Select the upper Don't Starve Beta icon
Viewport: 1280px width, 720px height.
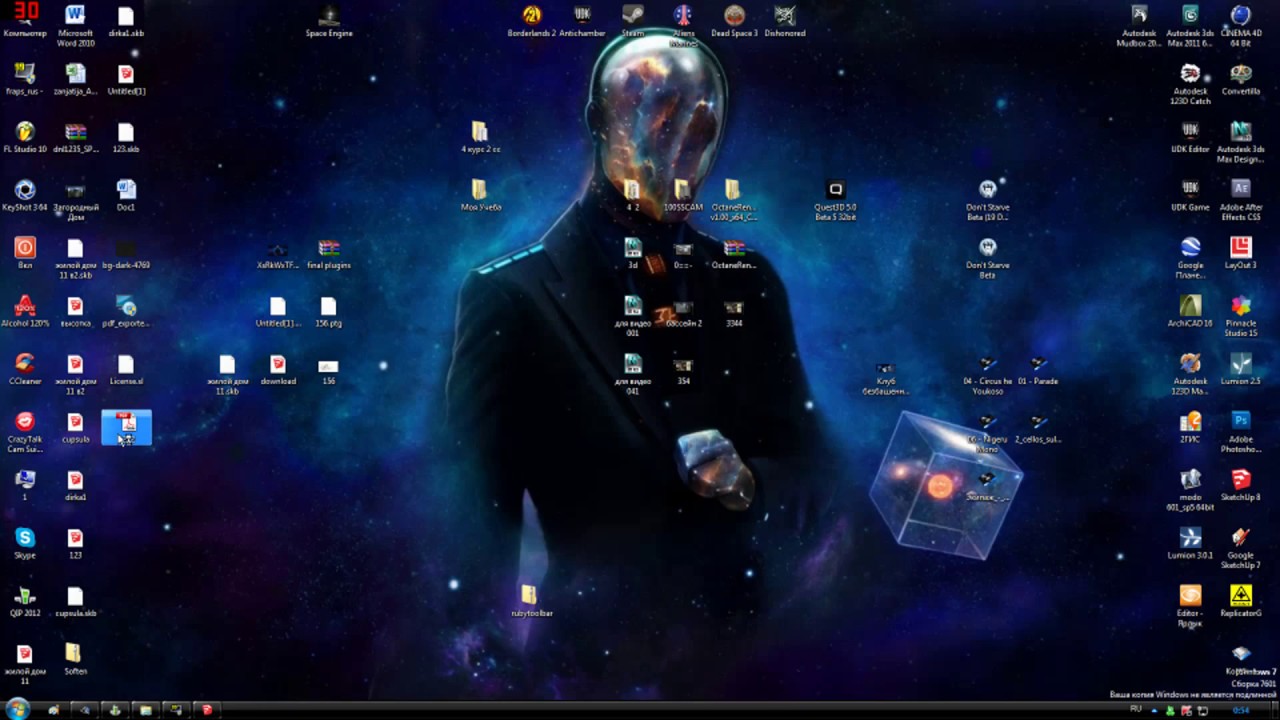987,199
